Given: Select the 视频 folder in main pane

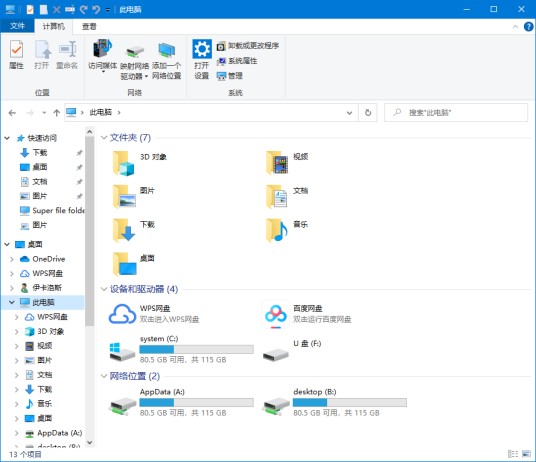Looking at the screenshot, I should point(287,163).
